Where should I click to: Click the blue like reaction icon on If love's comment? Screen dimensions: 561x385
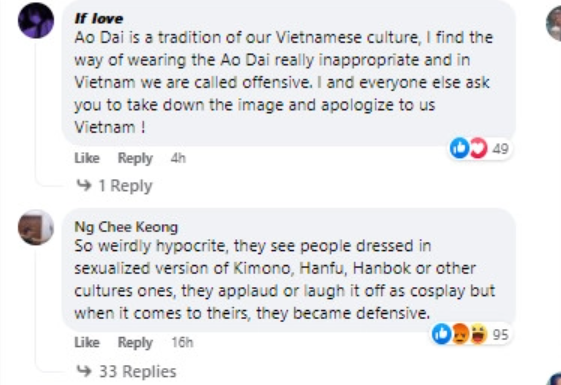(459, 148)
